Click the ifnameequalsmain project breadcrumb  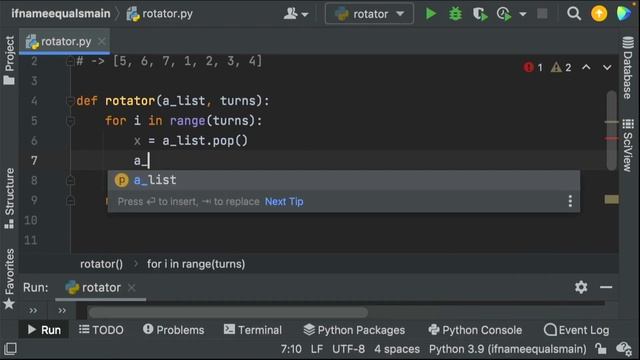61,13
